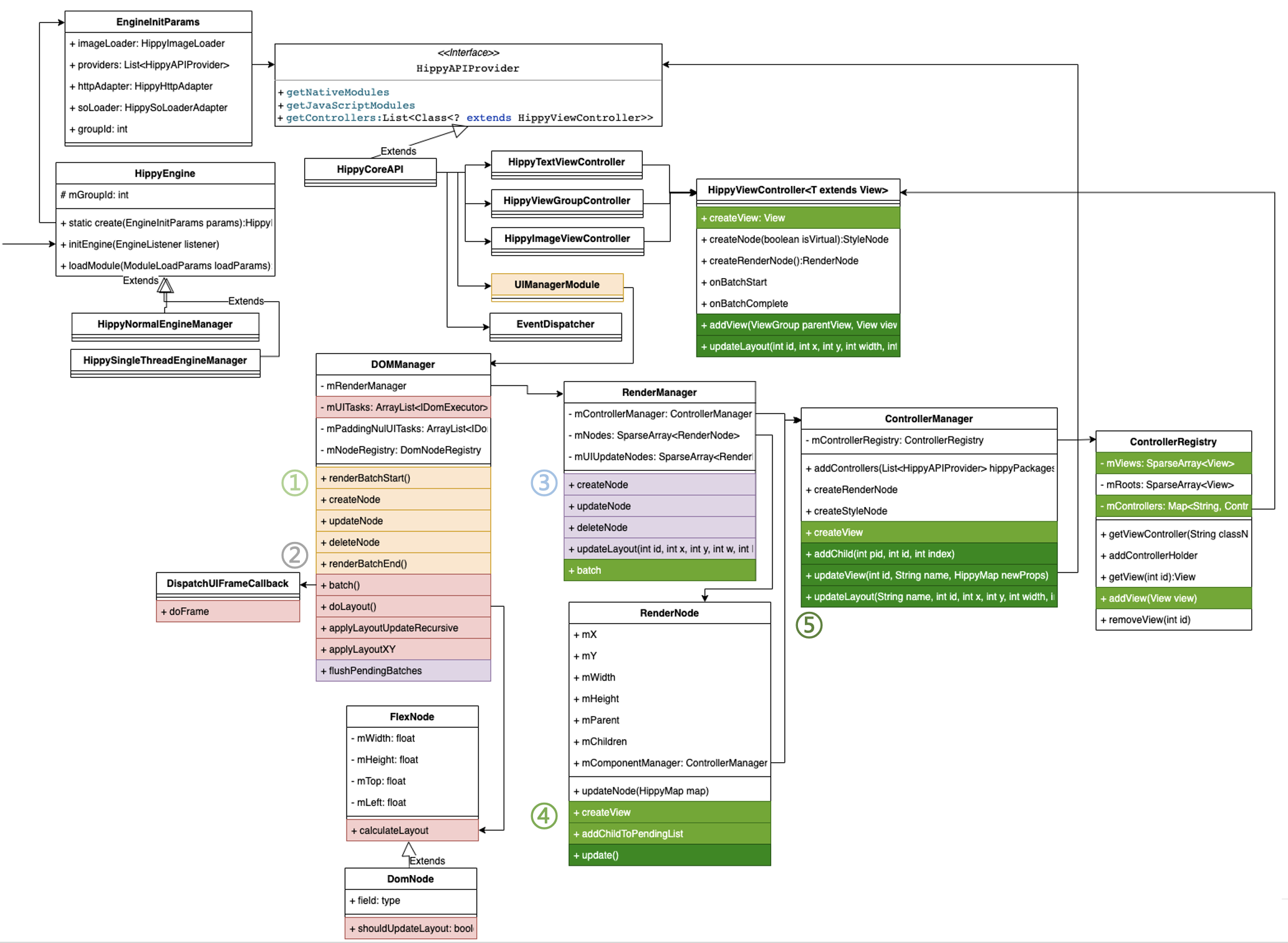Select the mNodeRegistry: DomNodeRegistry field
This screenshot has height=943, width=1288.
click(403, 450)
